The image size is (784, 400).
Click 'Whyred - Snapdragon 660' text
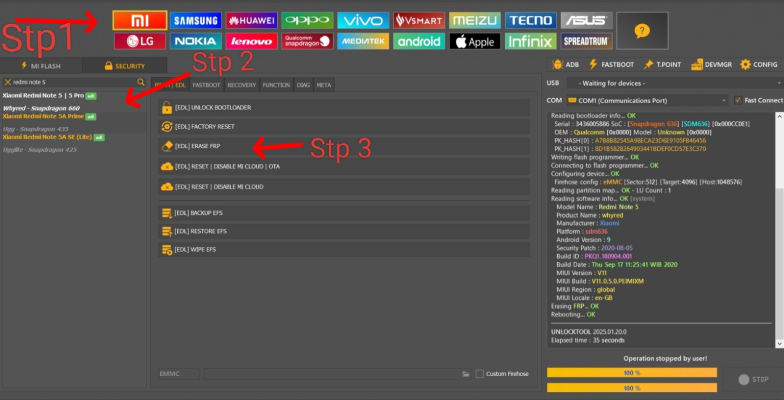(41, 108)
